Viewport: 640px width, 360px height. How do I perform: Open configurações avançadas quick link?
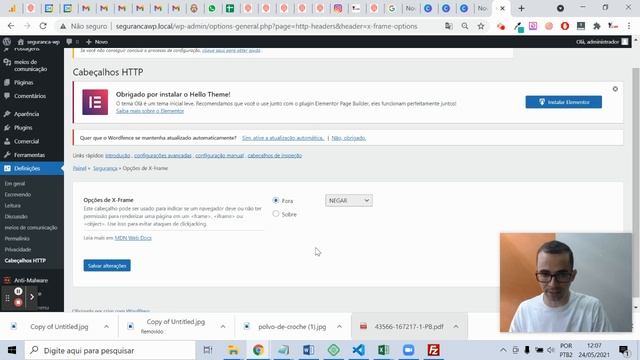[x=163, y=156]
